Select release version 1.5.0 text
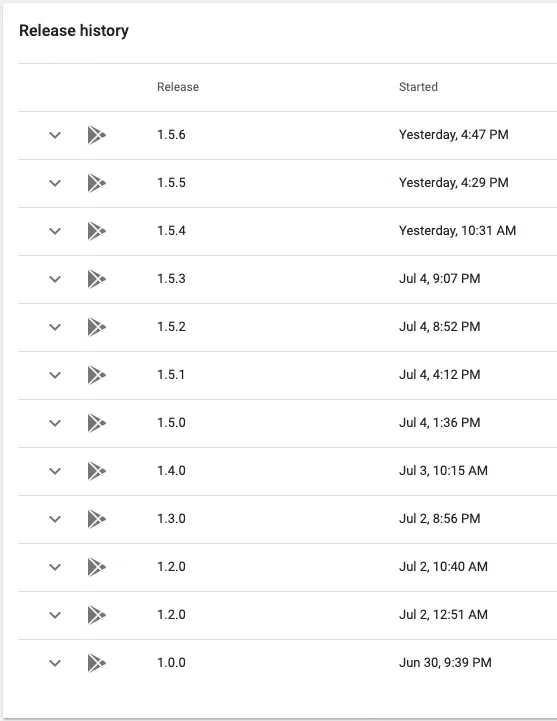Viewport: 557px width, 721px height. [x=171, y=423]
